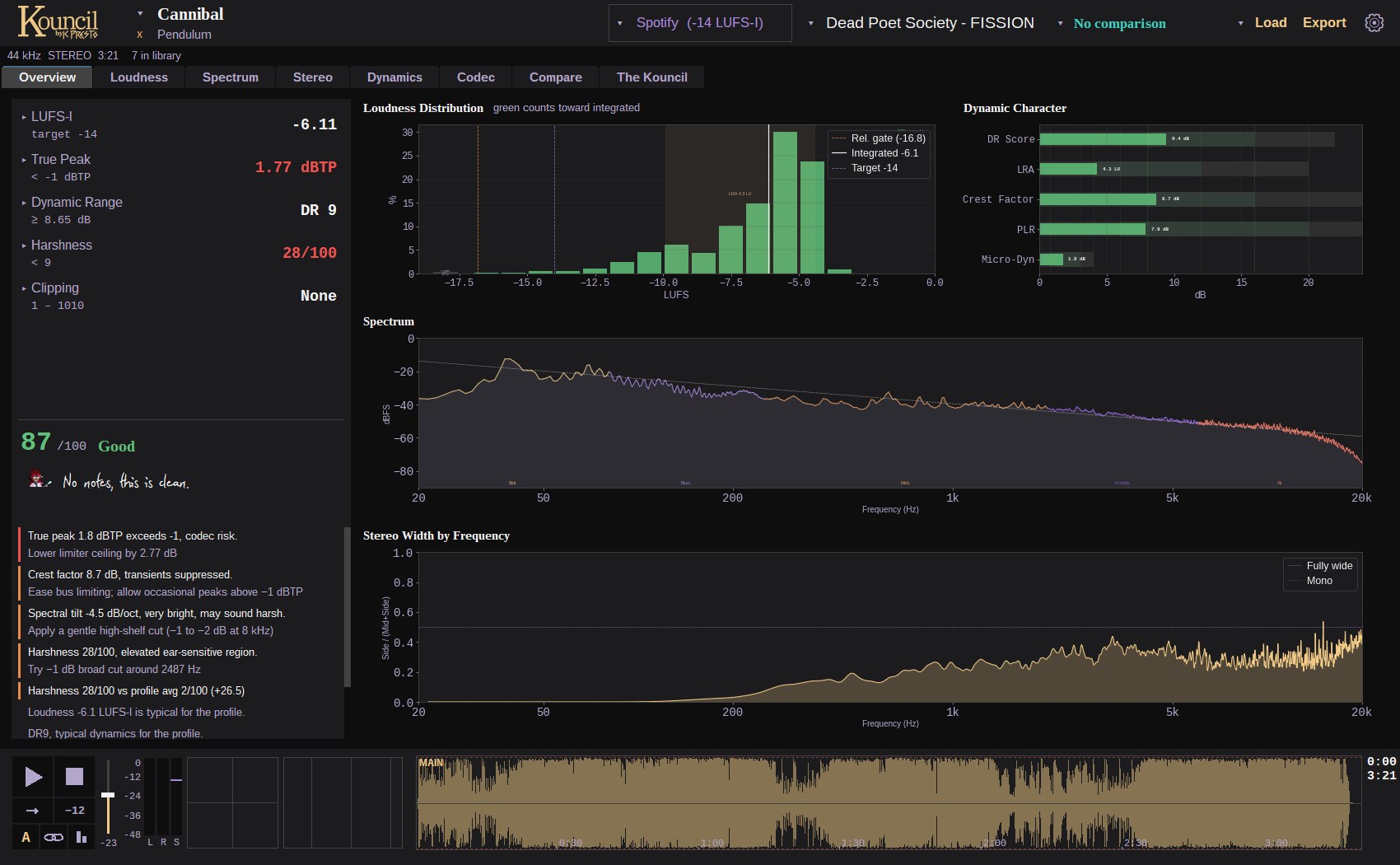Expand the Dynamic Range metric row
Viewport: 1400px width, 865px height.
tap(180, 210)
